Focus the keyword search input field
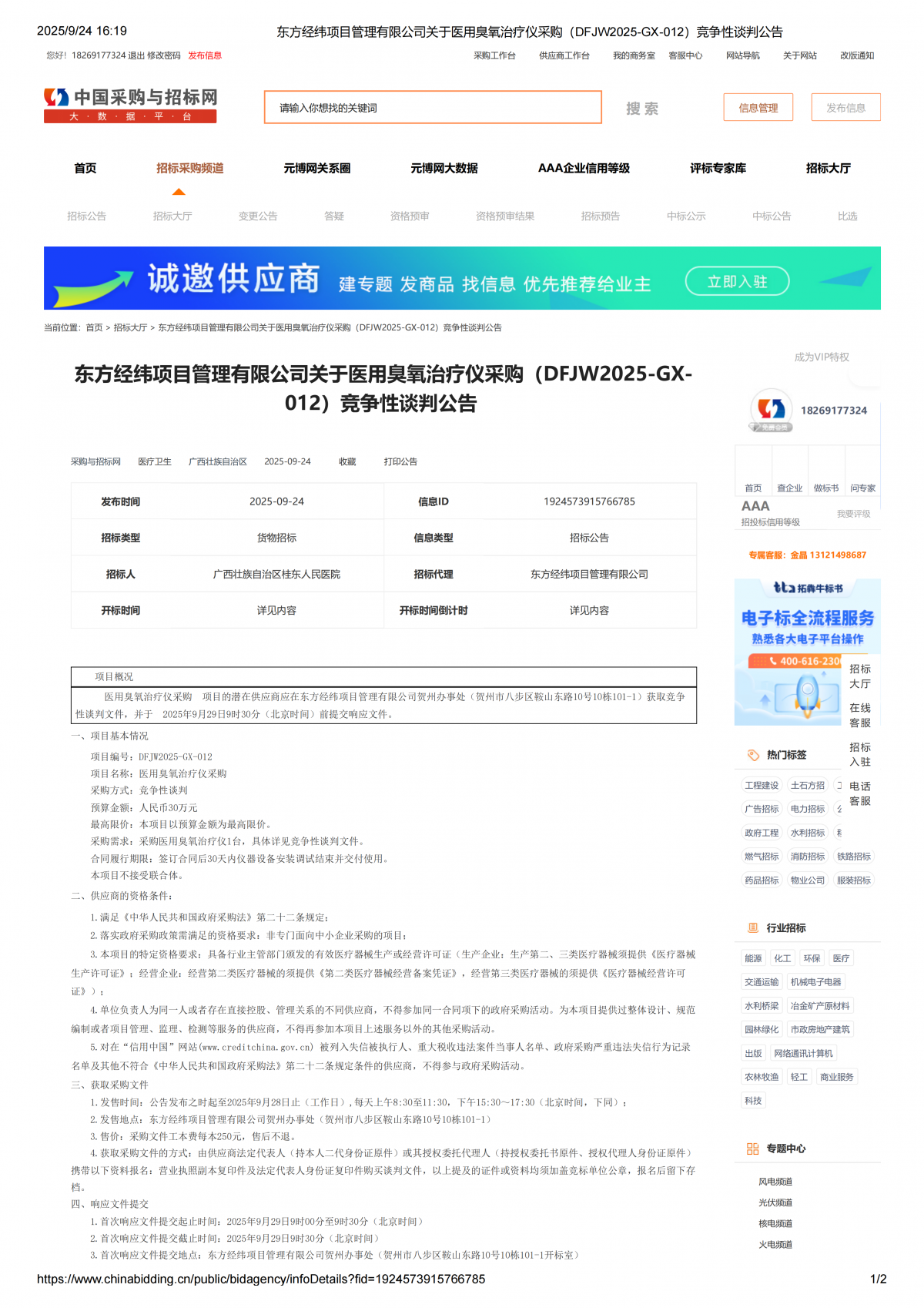 coord(433,108)
